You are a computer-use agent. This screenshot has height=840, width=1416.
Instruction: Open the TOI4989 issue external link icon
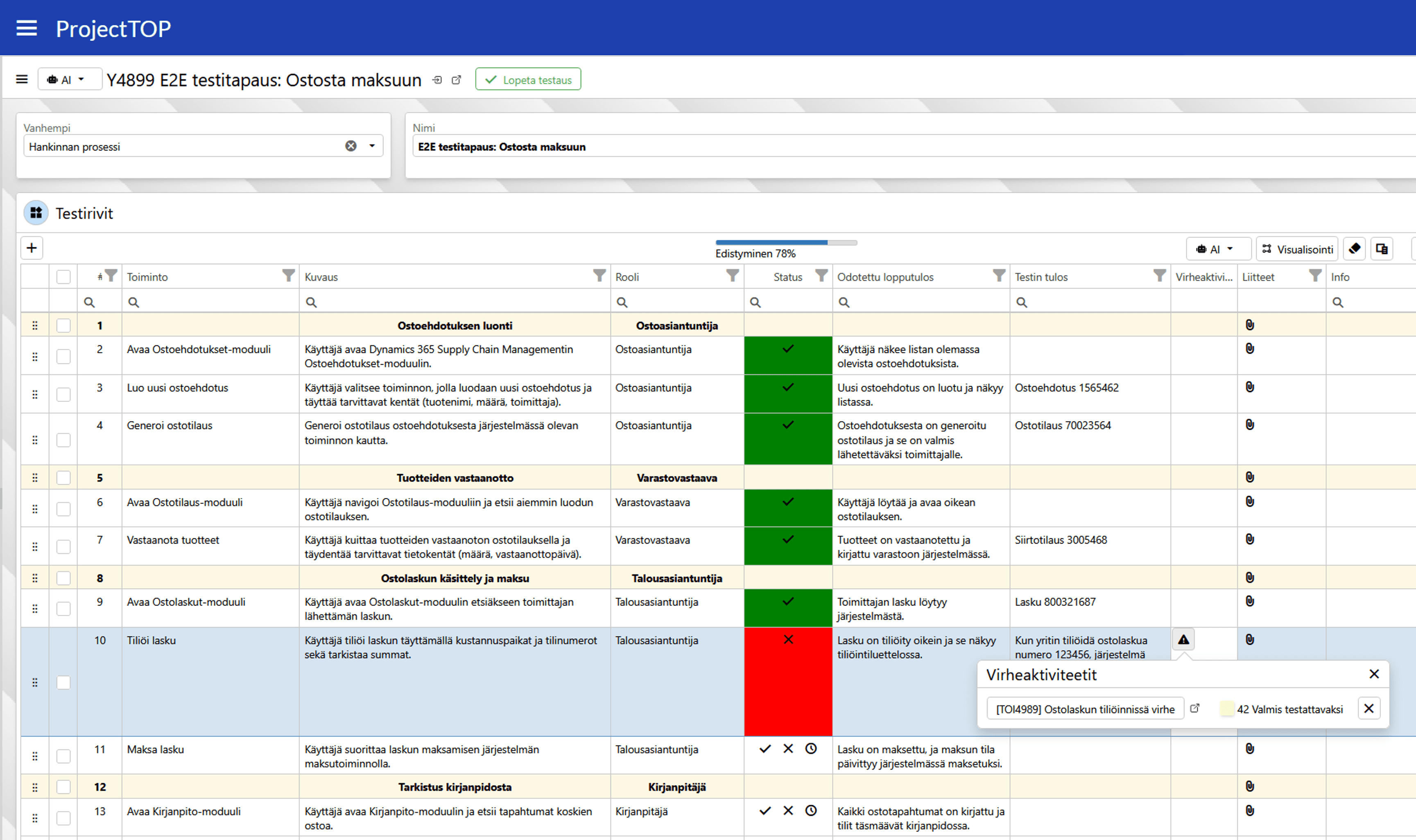(1194, 709)
